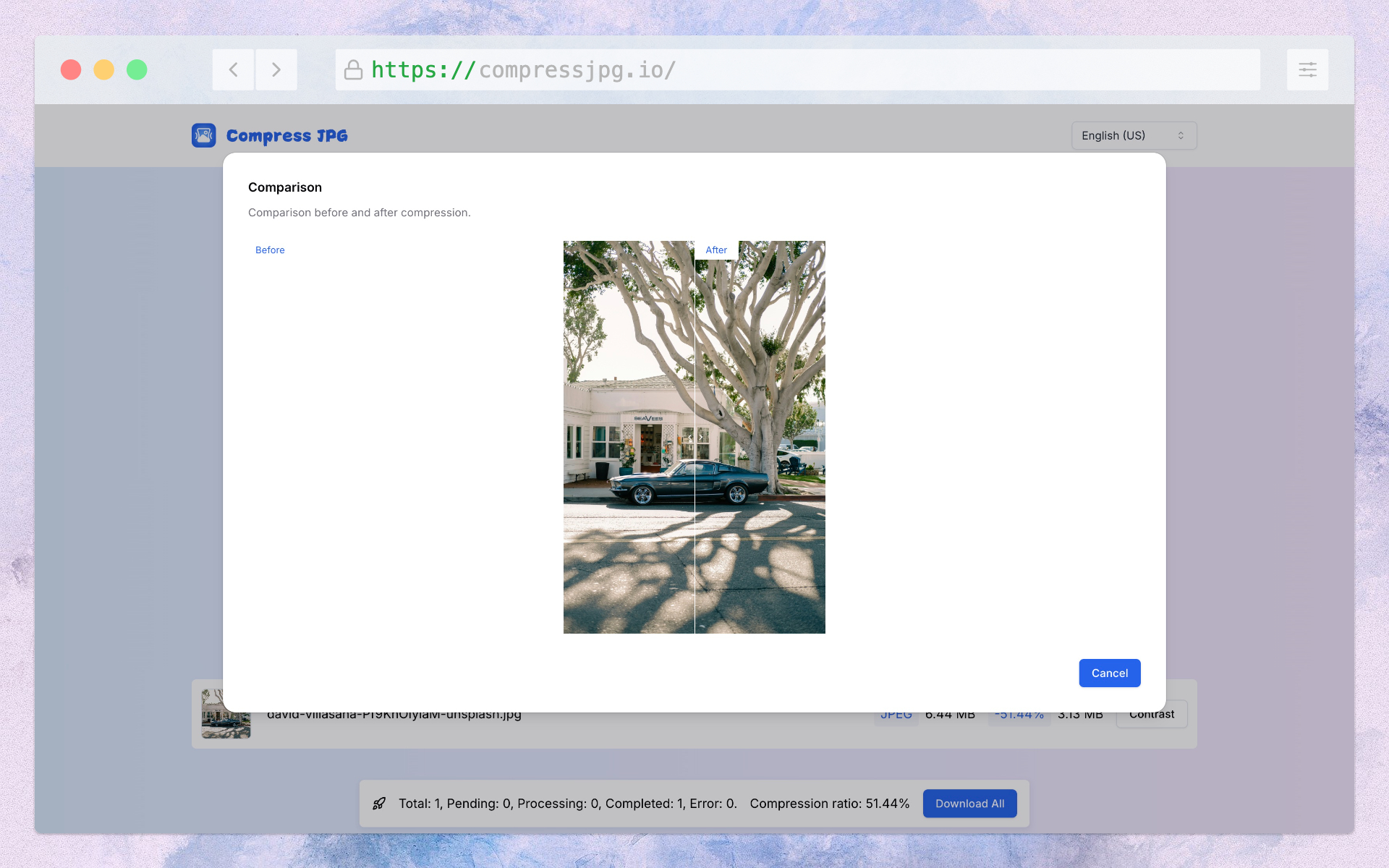Grab the before/after comparison slider handle

coord(695,437)
